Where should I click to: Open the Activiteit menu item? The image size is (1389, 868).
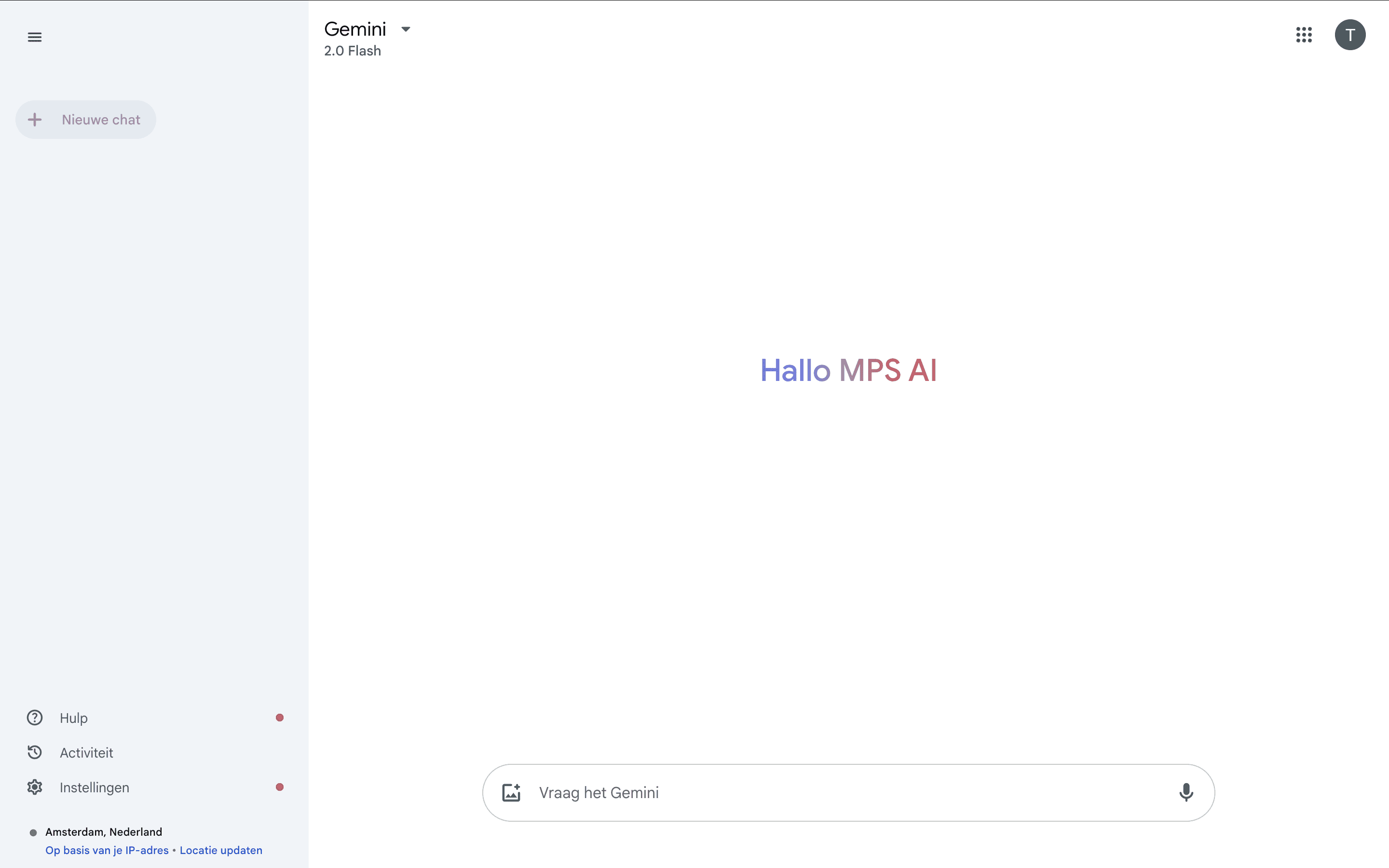click(154, 753)
